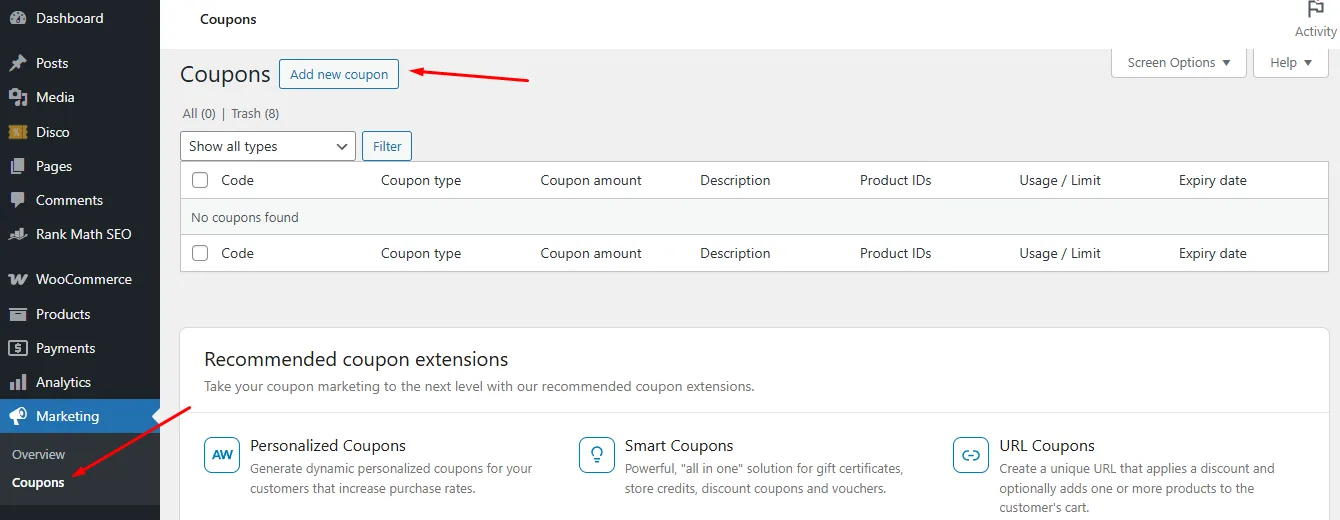This screenshot has height=520, width=1340.
Task: Click the Payments dollar icon
Action: click(17, 348)
